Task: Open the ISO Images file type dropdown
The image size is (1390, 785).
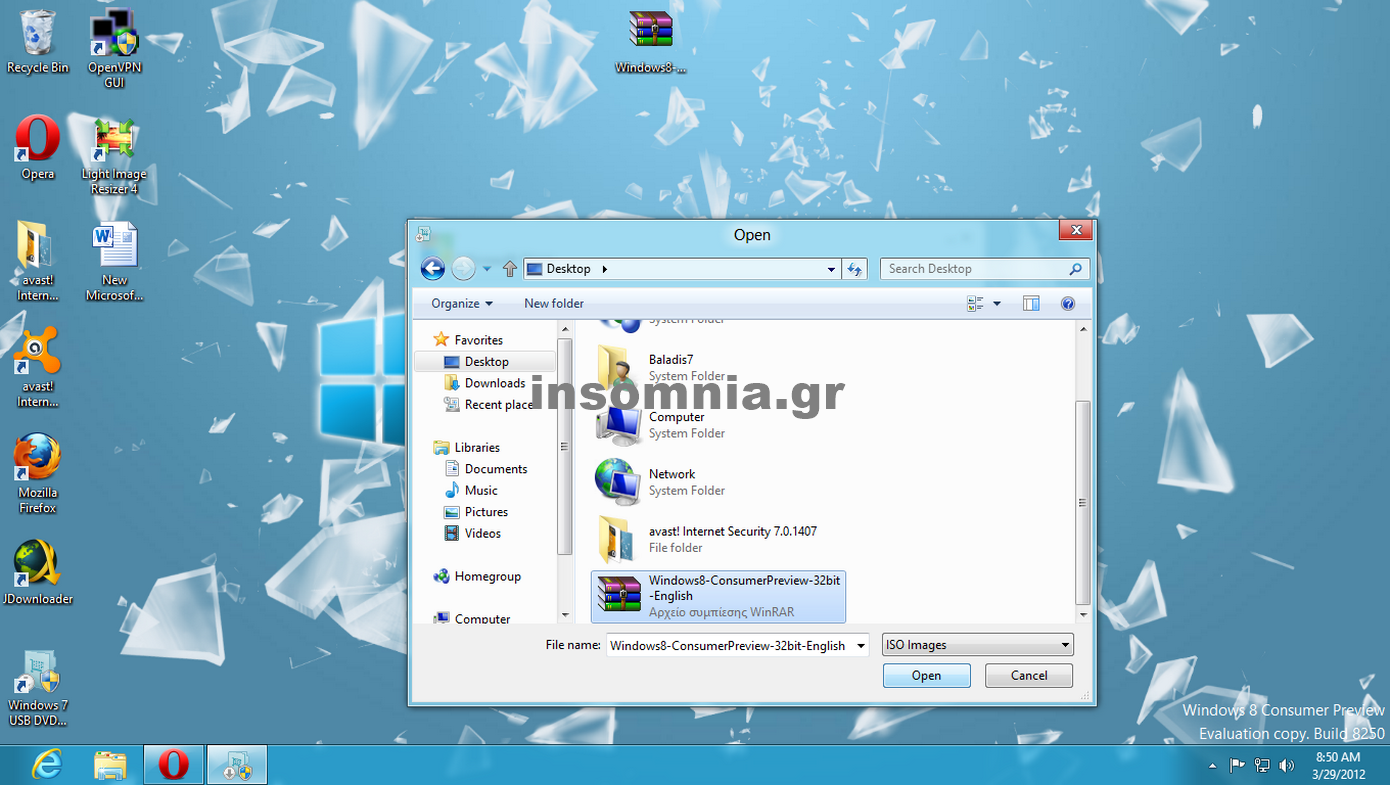Action: 978,646
